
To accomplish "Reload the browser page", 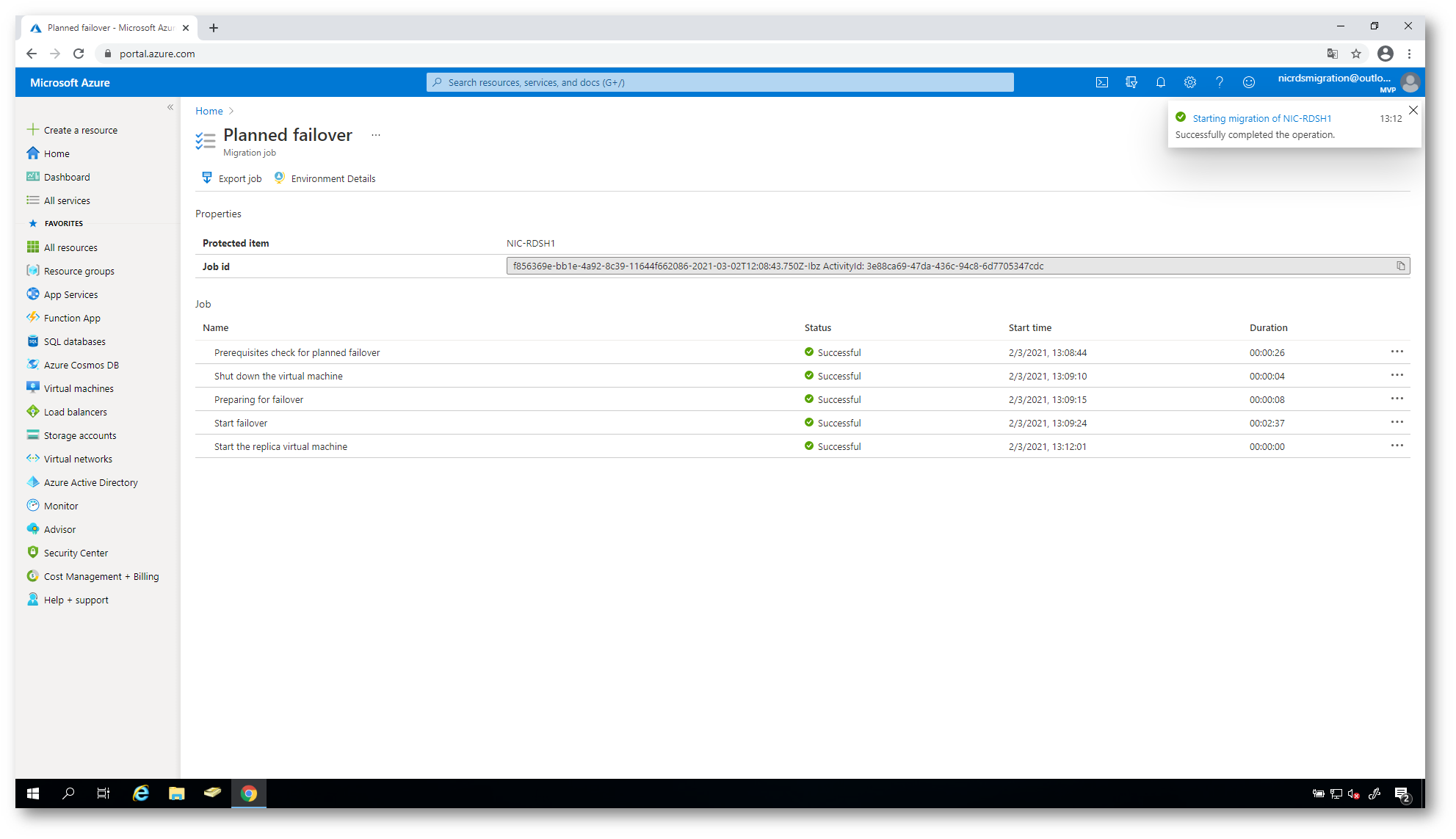I will [79, 54].
